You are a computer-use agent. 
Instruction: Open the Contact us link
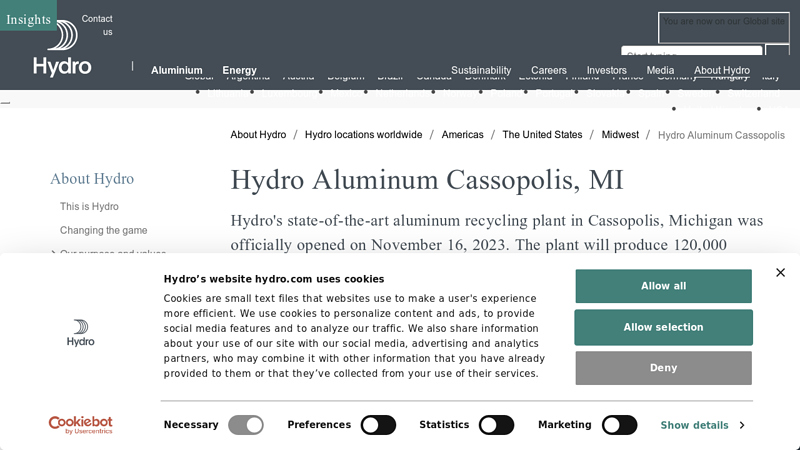pos(97,25)
